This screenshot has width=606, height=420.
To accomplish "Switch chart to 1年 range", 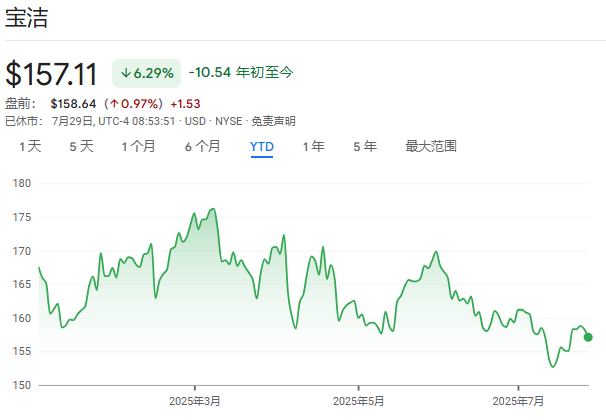I will [313, 146].
